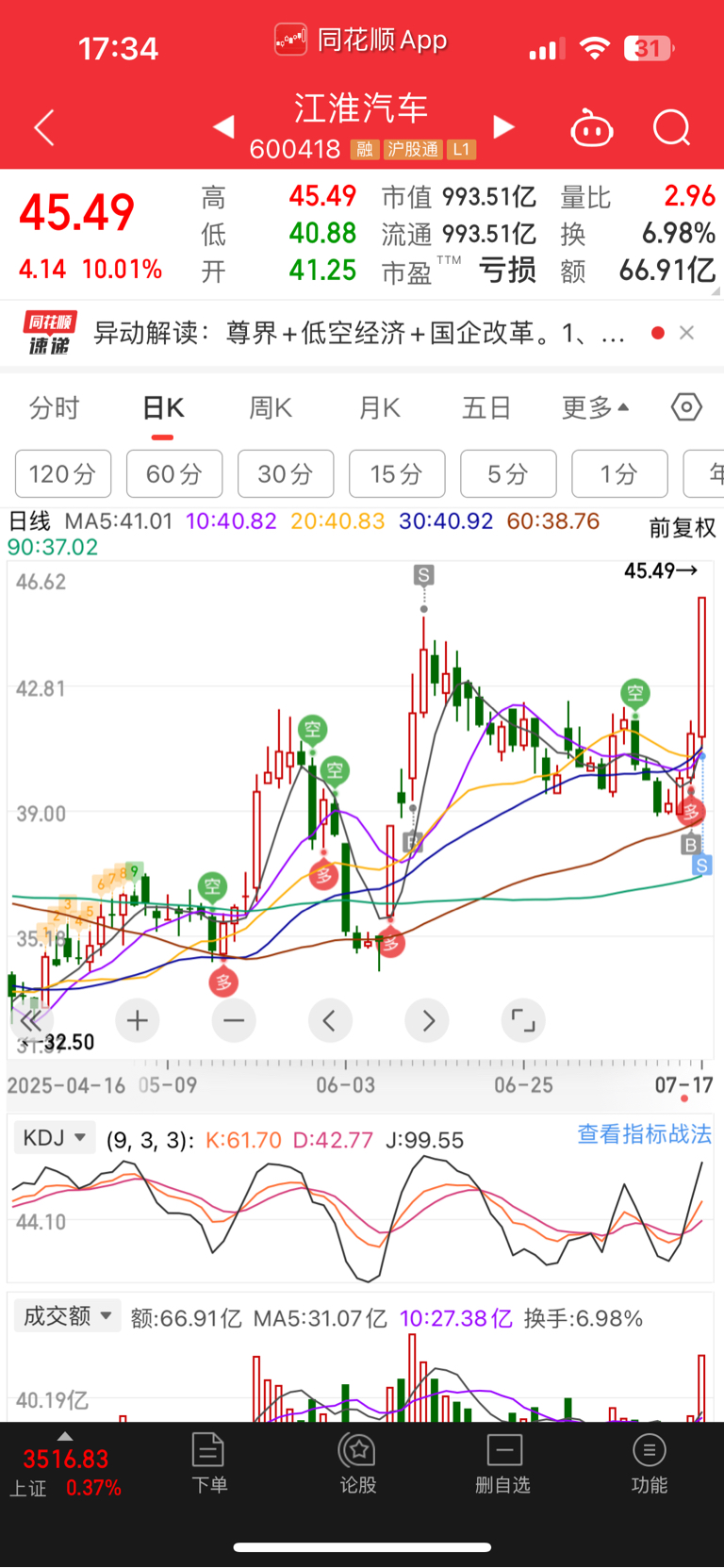Open the search magnifier icon

tap(672, 127)
